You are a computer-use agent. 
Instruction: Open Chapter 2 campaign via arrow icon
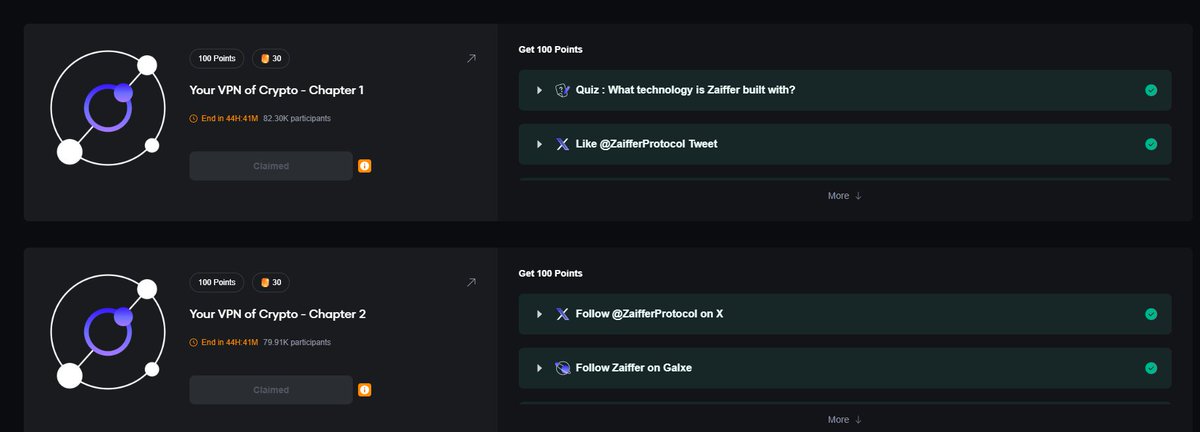(472, 283)
